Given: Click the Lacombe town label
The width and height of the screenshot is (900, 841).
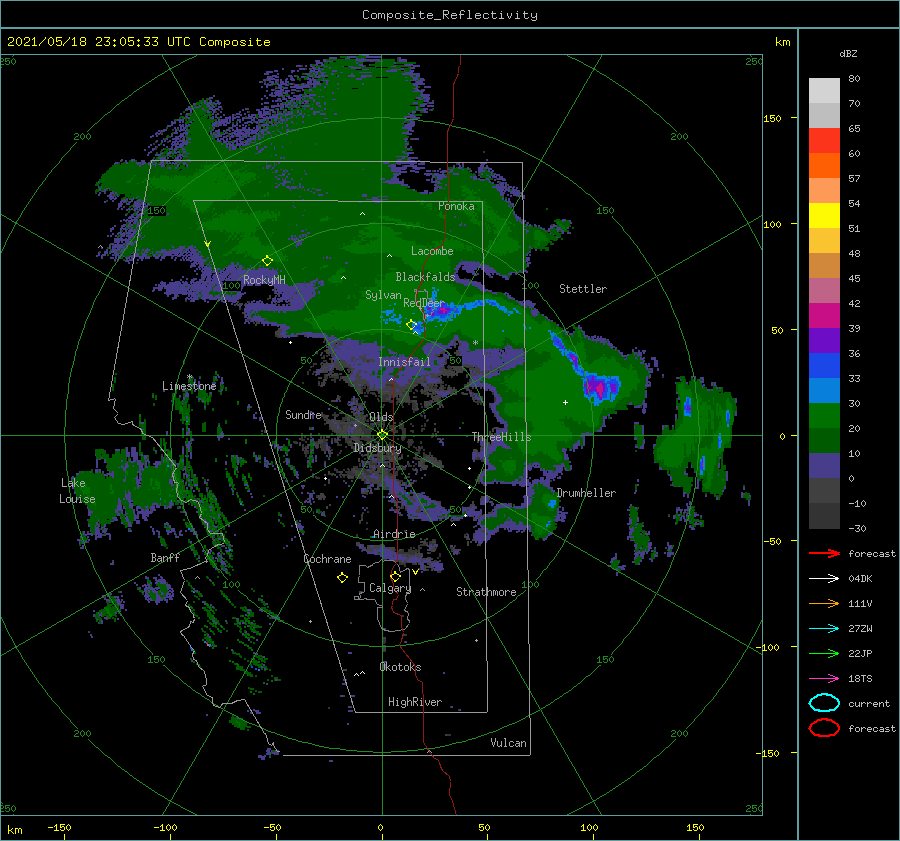Looking at the screenshot, I should (x=432, y=251).
